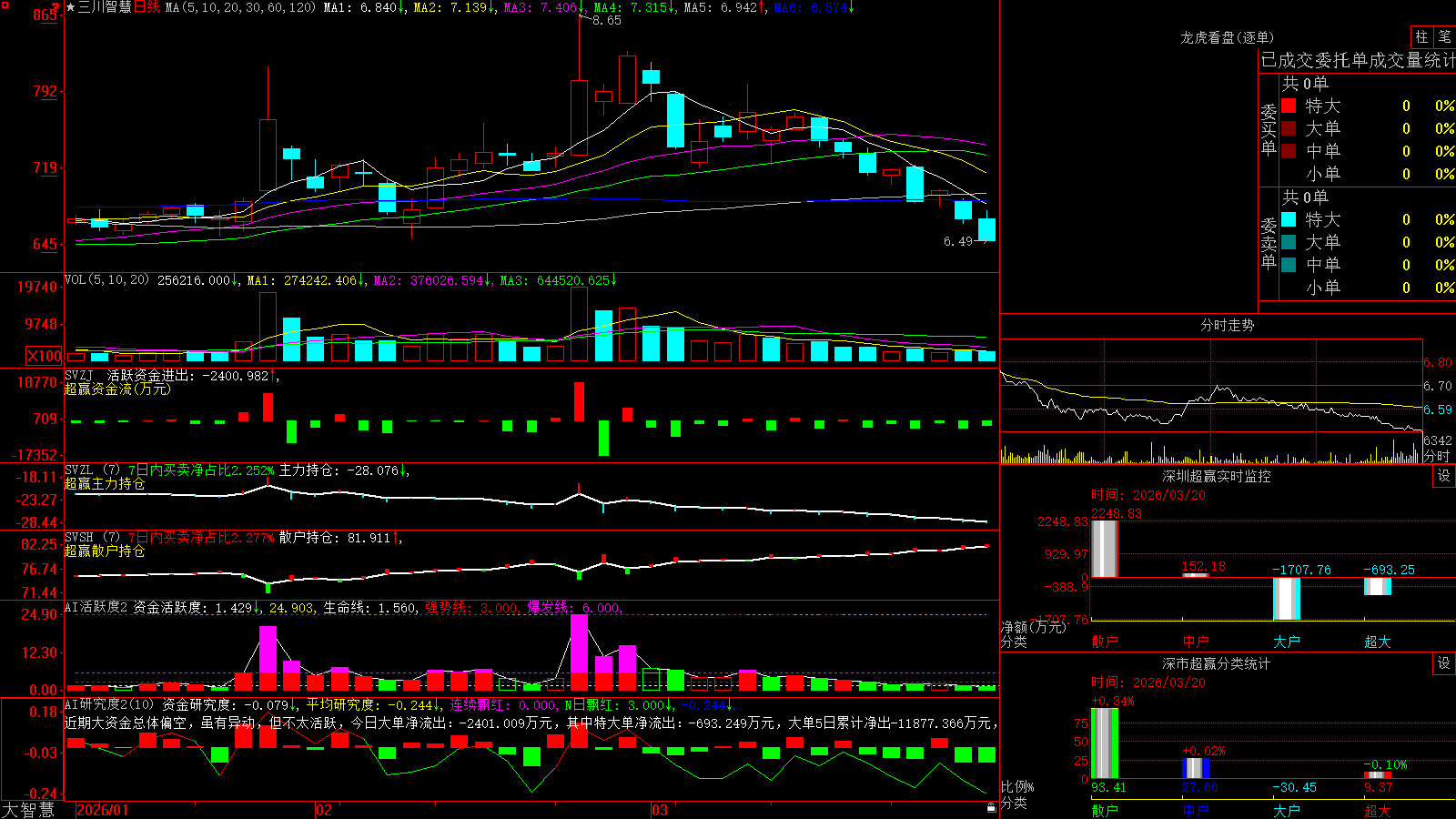Switch order view to 柱 mode
Viewport: 1456px width, 819px height.
1421,36
